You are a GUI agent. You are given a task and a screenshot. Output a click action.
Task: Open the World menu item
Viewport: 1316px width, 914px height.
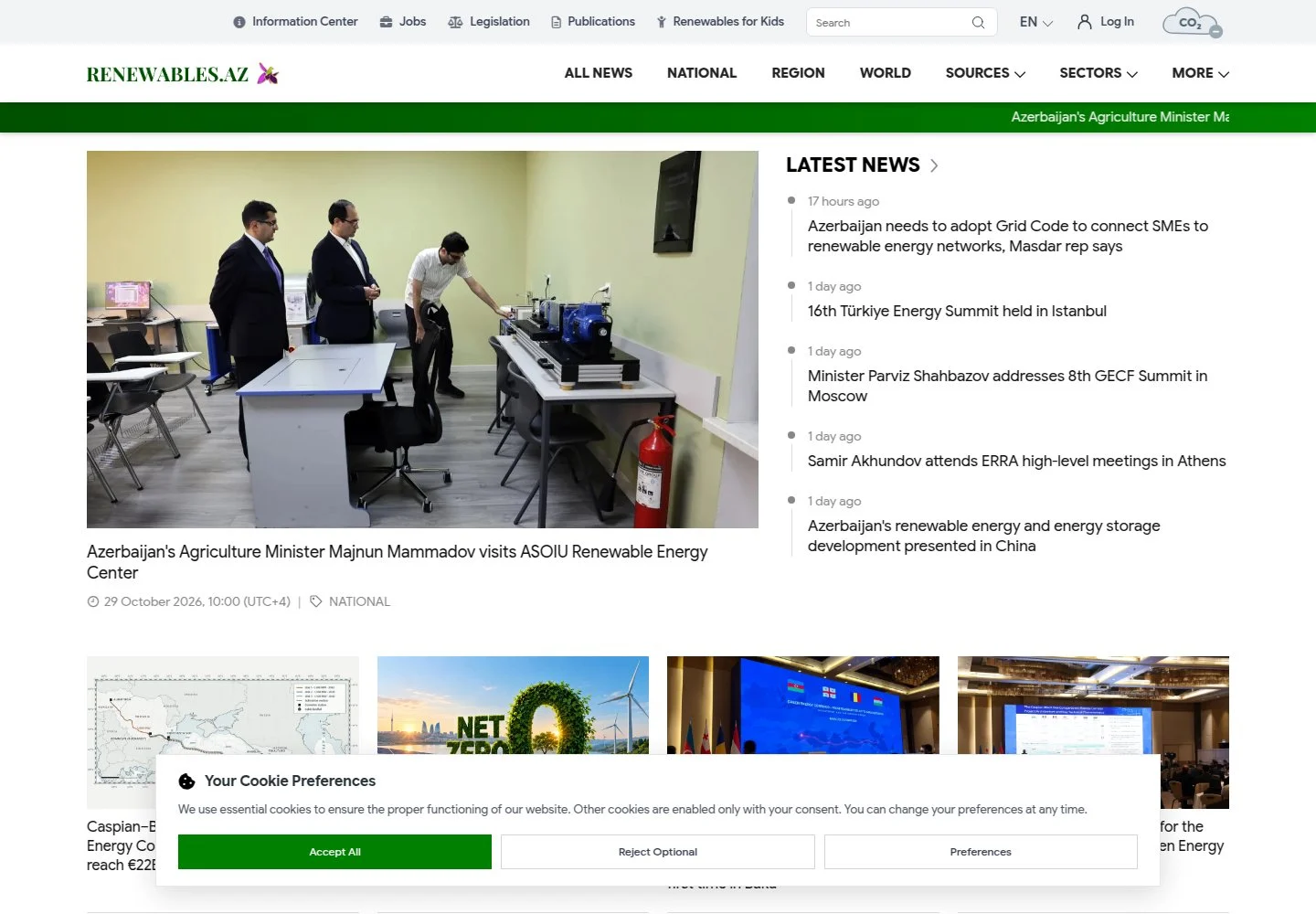886,73
